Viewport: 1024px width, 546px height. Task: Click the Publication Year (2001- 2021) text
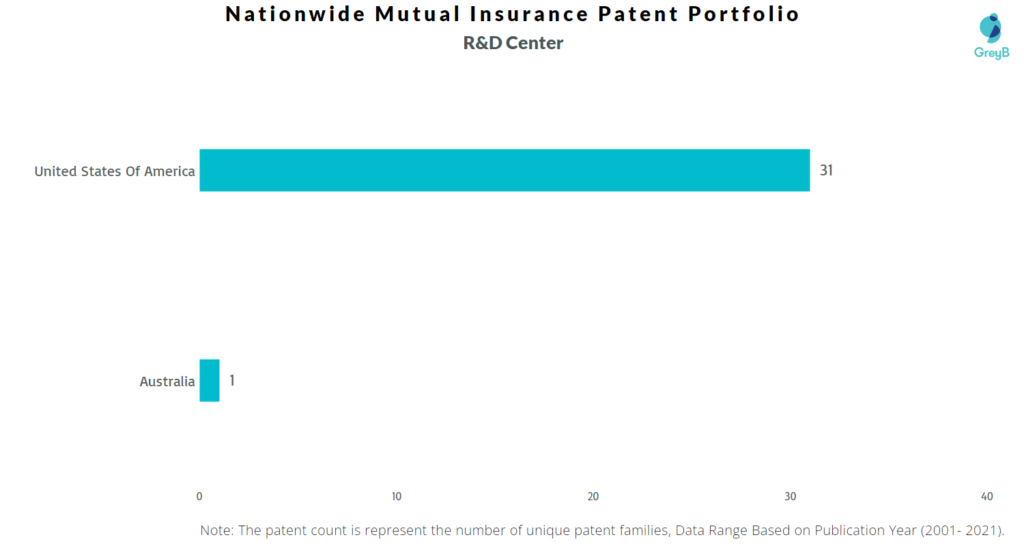pyautogui.click(x=909, y=530)
